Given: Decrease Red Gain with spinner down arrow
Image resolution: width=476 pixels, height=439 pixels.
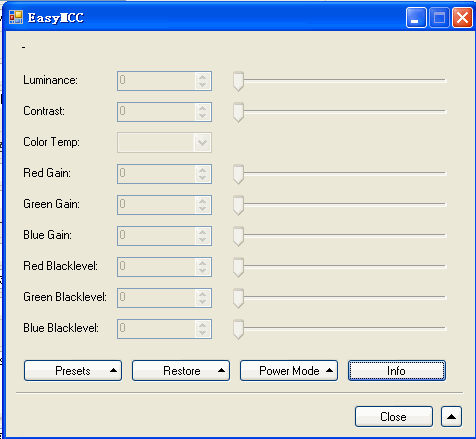Looking at the screenshot, I should (x=202, y=178).
